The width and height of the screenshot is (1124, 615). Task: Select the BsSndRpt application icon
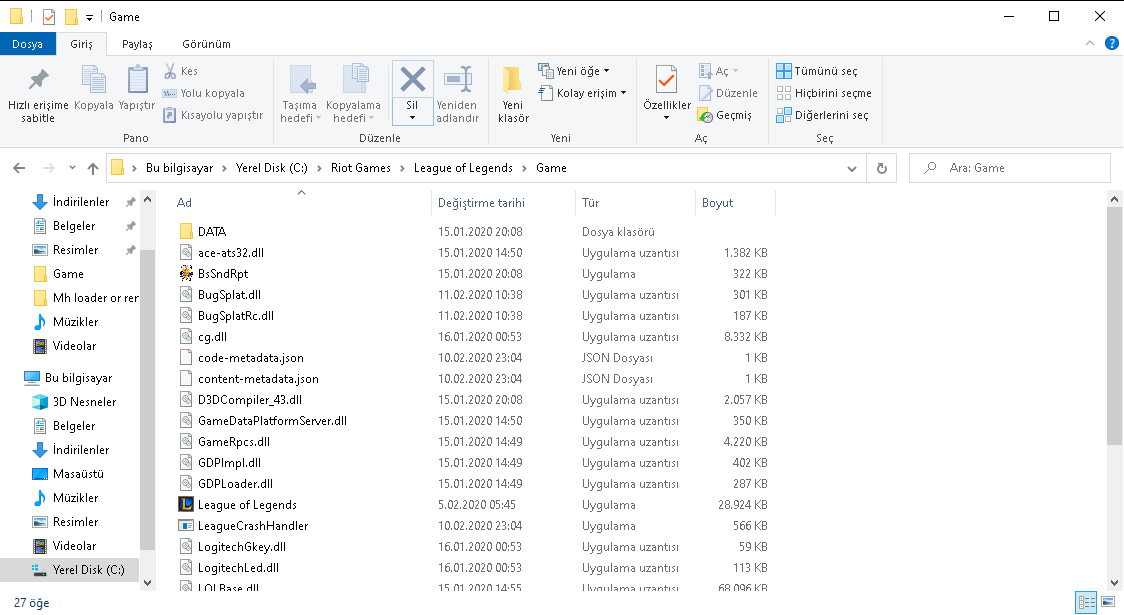pos(186,273)
